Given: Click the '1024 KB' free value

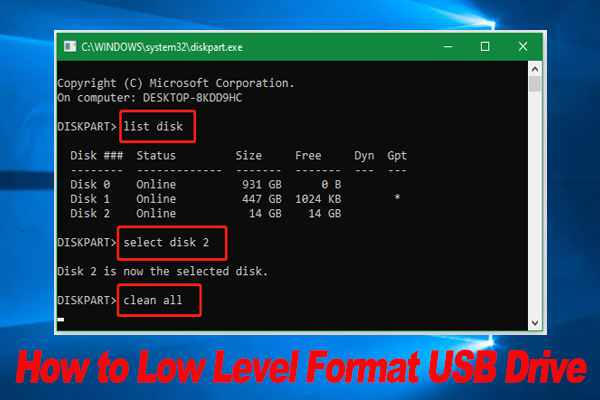Looking at the screenshot, I should pos(318,199).
